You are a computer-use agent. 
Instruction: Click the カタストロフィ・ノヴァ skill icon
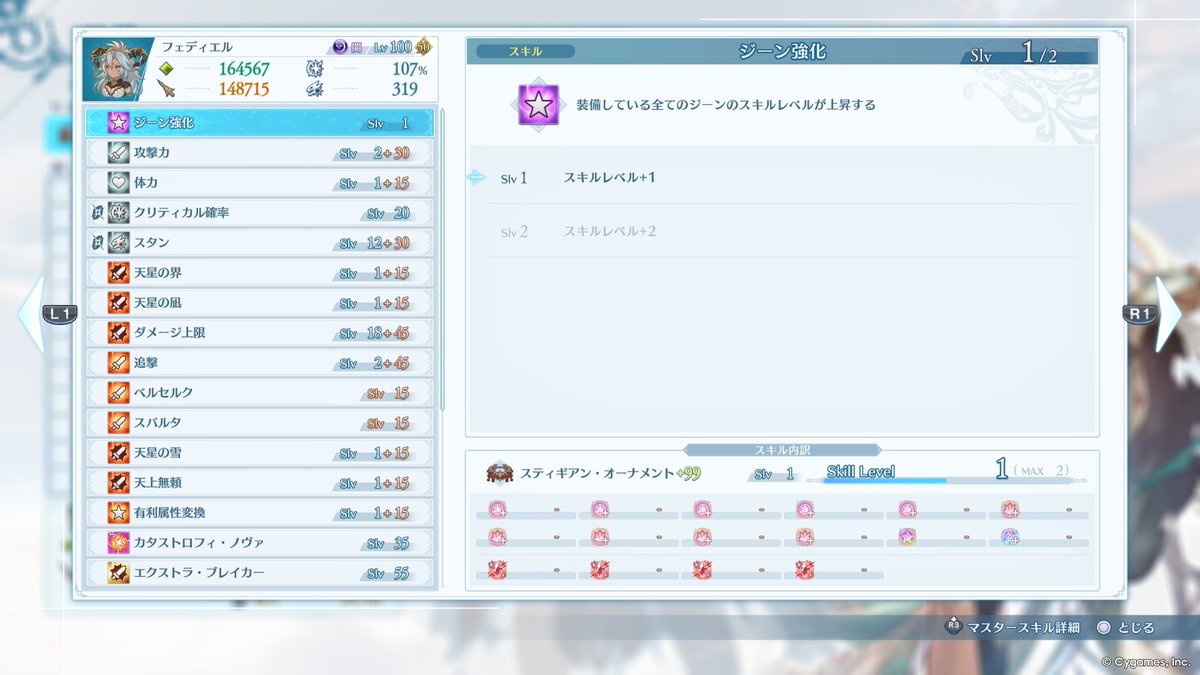[119, 542]
